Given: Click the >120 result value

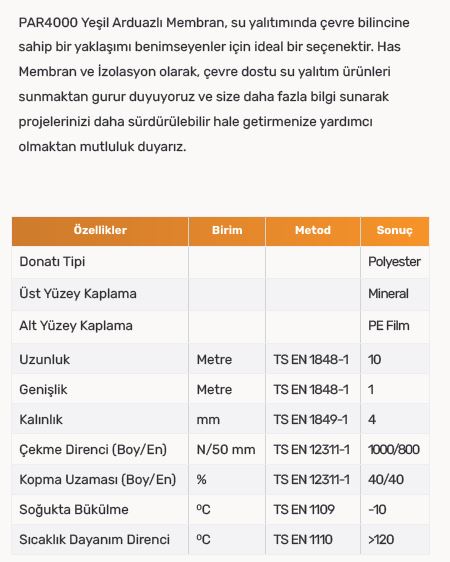Looking at the screenshot, I should click(x=381, y=539).
